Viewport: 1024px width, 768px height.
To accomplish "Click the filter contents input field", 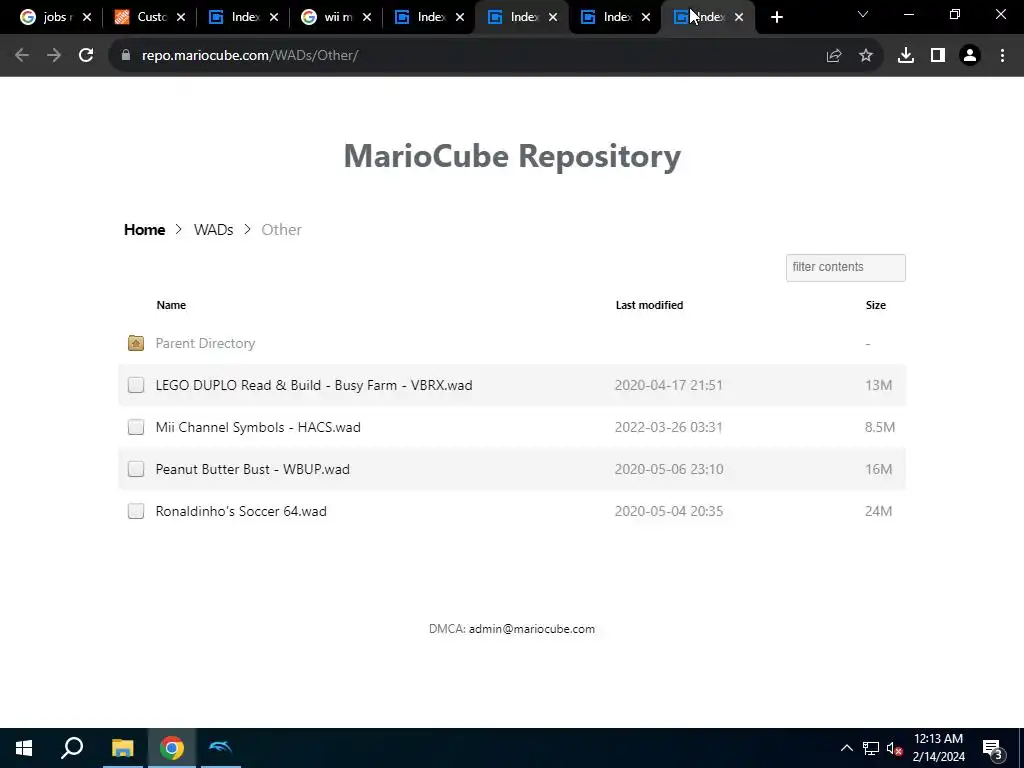I will pos(846,268).
